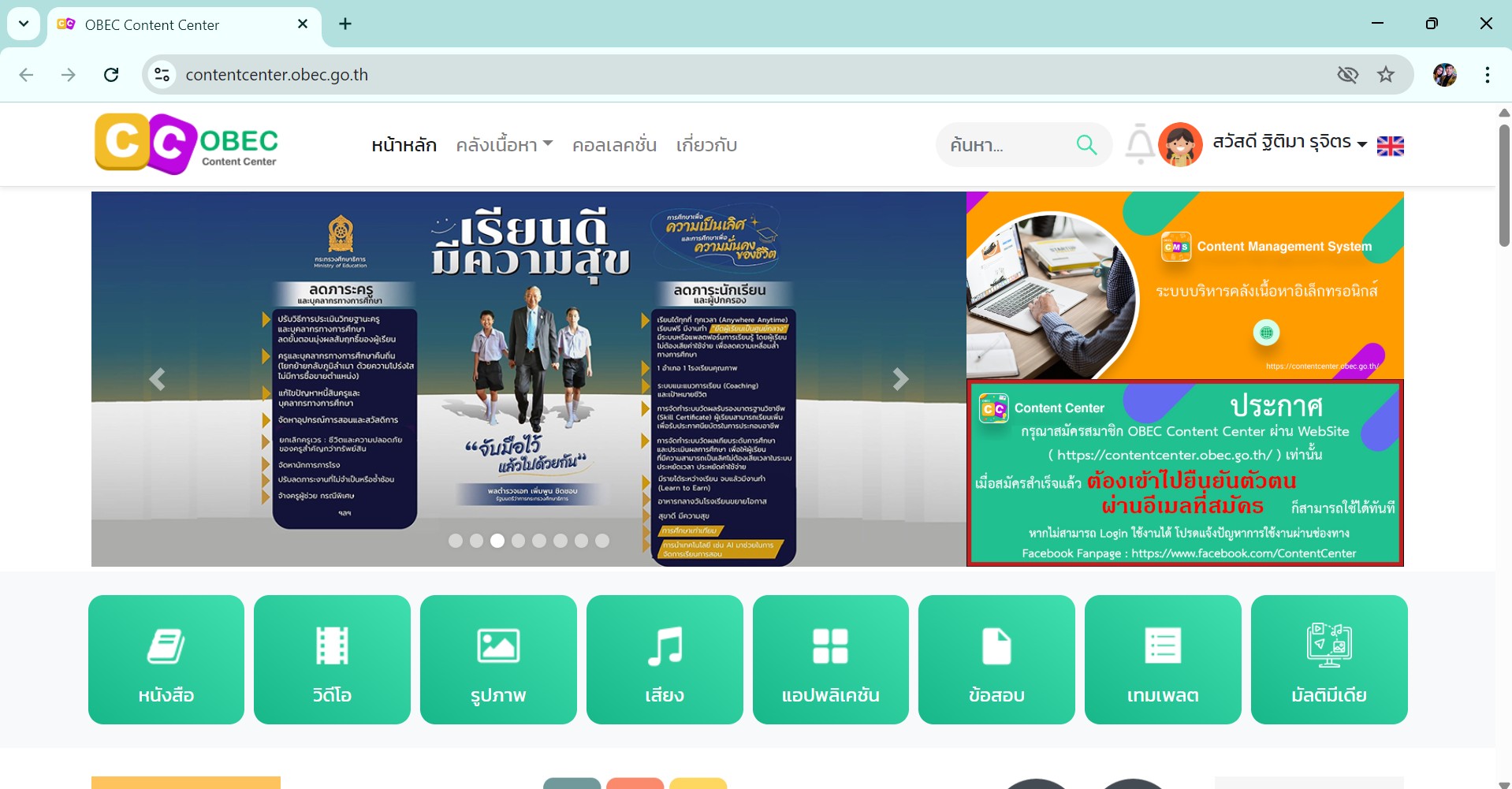This screenshot has width=1512, height=789.
Task: Switch language using the UK flag icon
Action: pos(1390,146)
